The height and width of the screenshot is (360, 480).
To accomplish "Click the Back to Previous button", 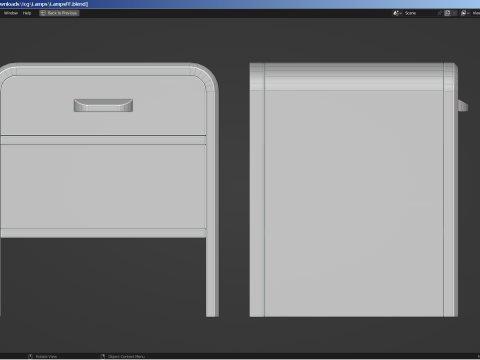I will point(59,13).
